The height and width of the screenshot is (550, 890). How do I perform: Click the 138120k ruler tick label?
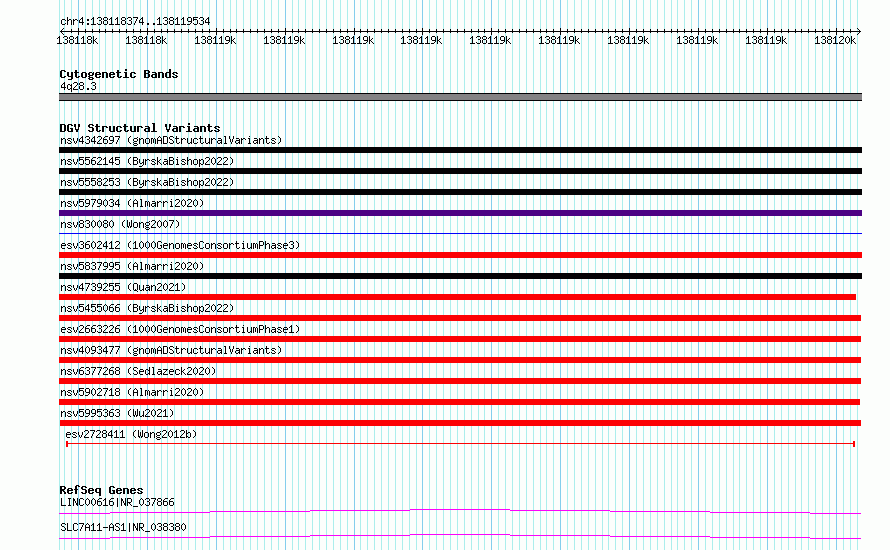tap(835, 40)
